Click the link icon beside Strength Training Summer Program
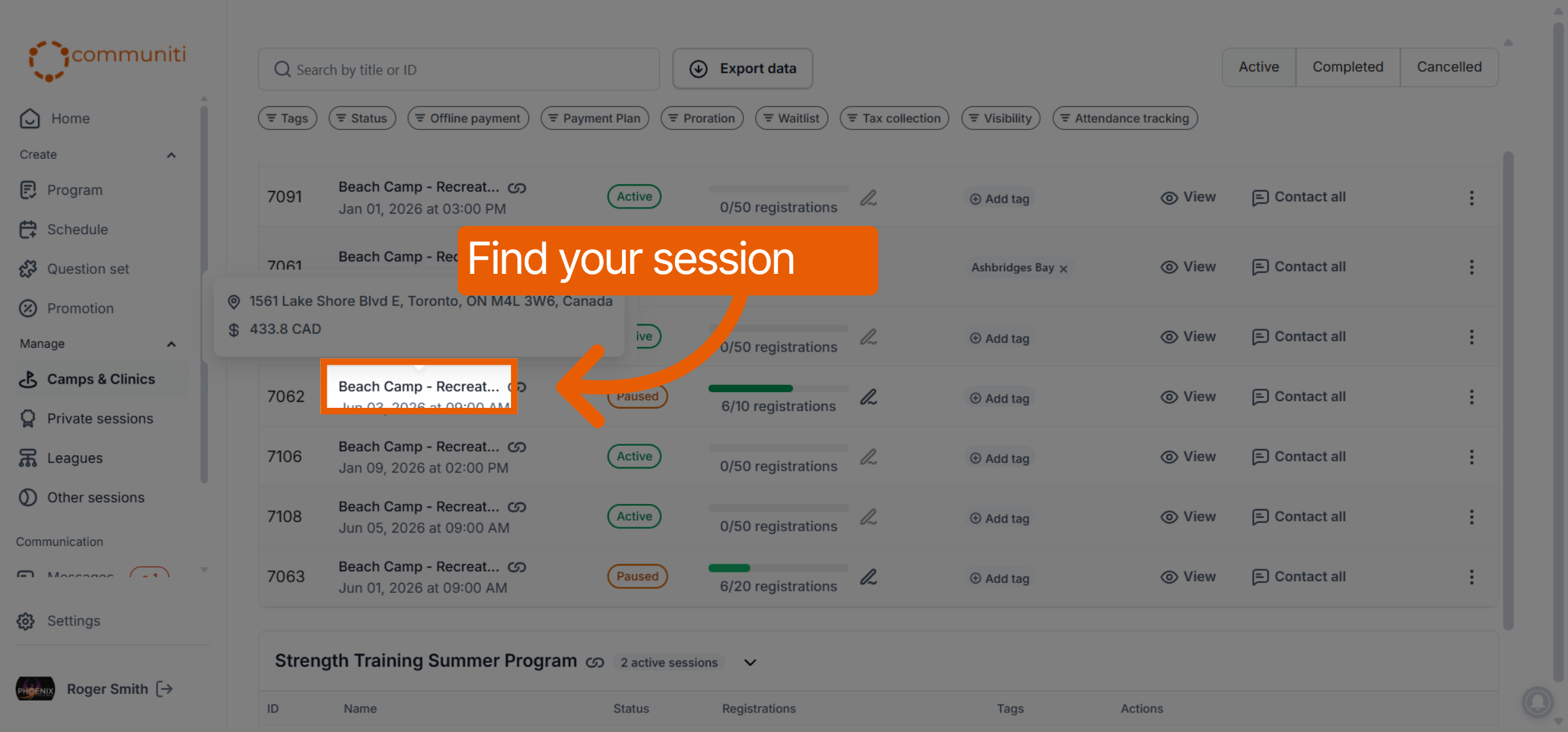 pos(595,663)
